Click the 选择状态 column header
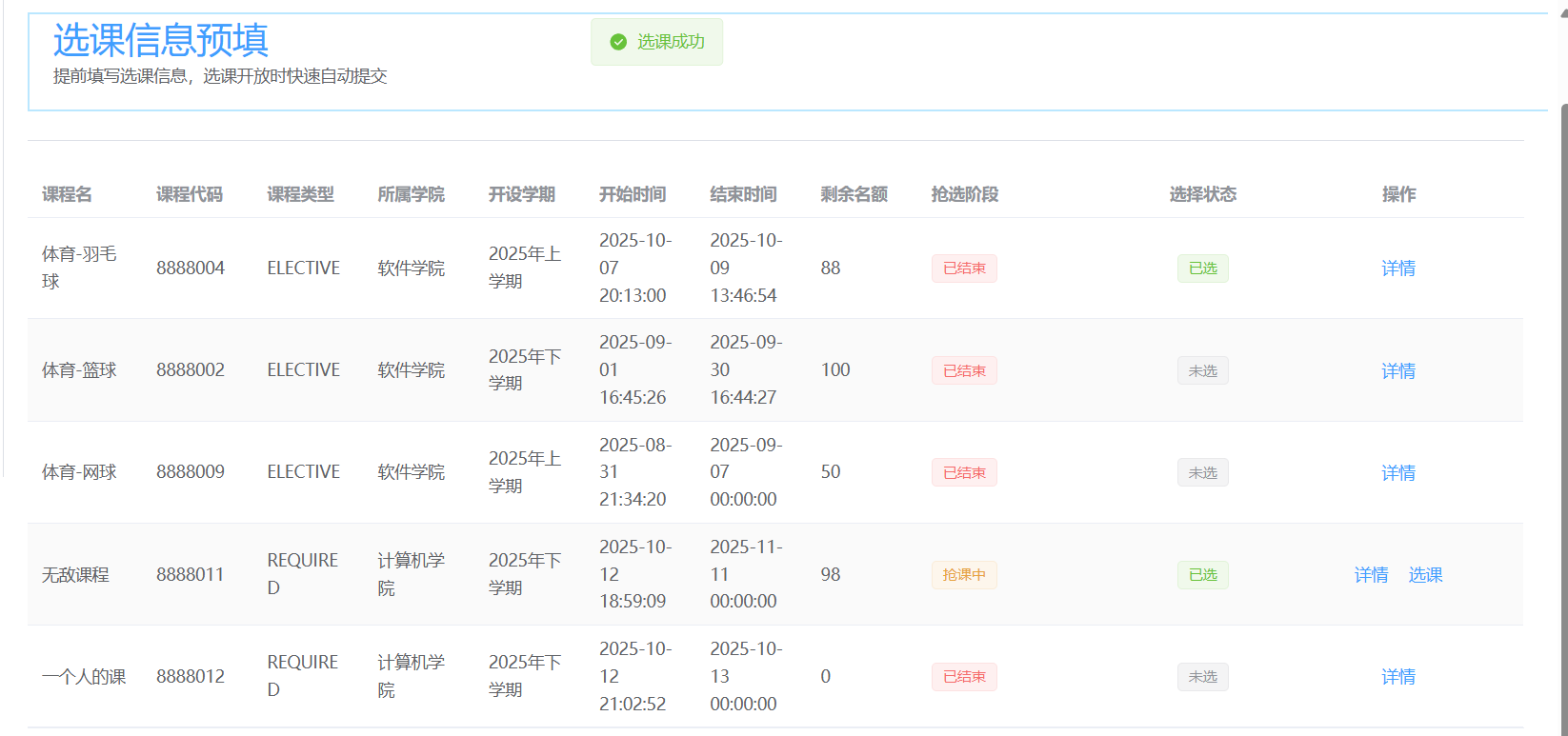Viewport: 1568px width, 736px height. pos(1202,194)
